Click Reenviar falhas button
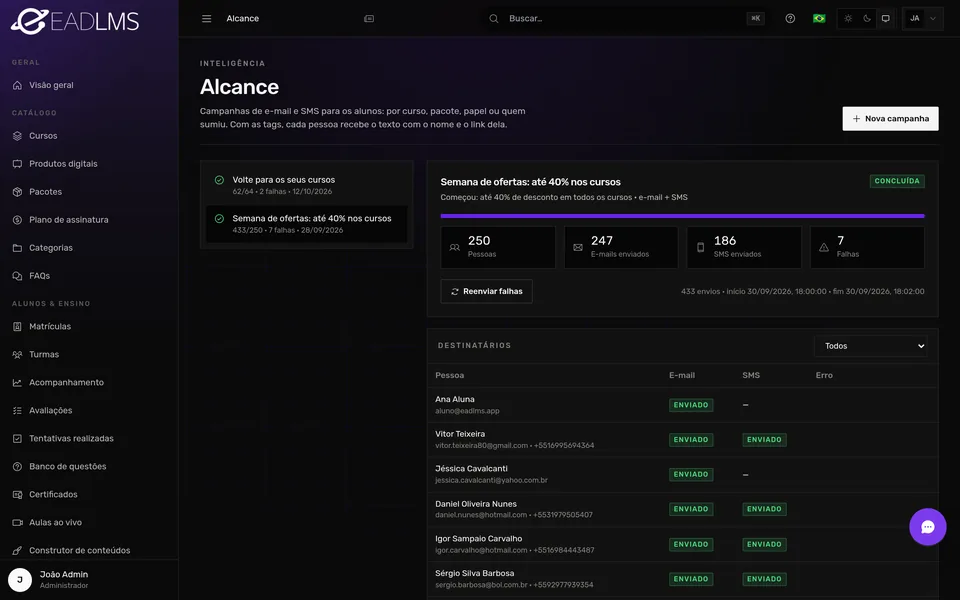This screenshot has height=600, width=960. click(x=486, y=291)
